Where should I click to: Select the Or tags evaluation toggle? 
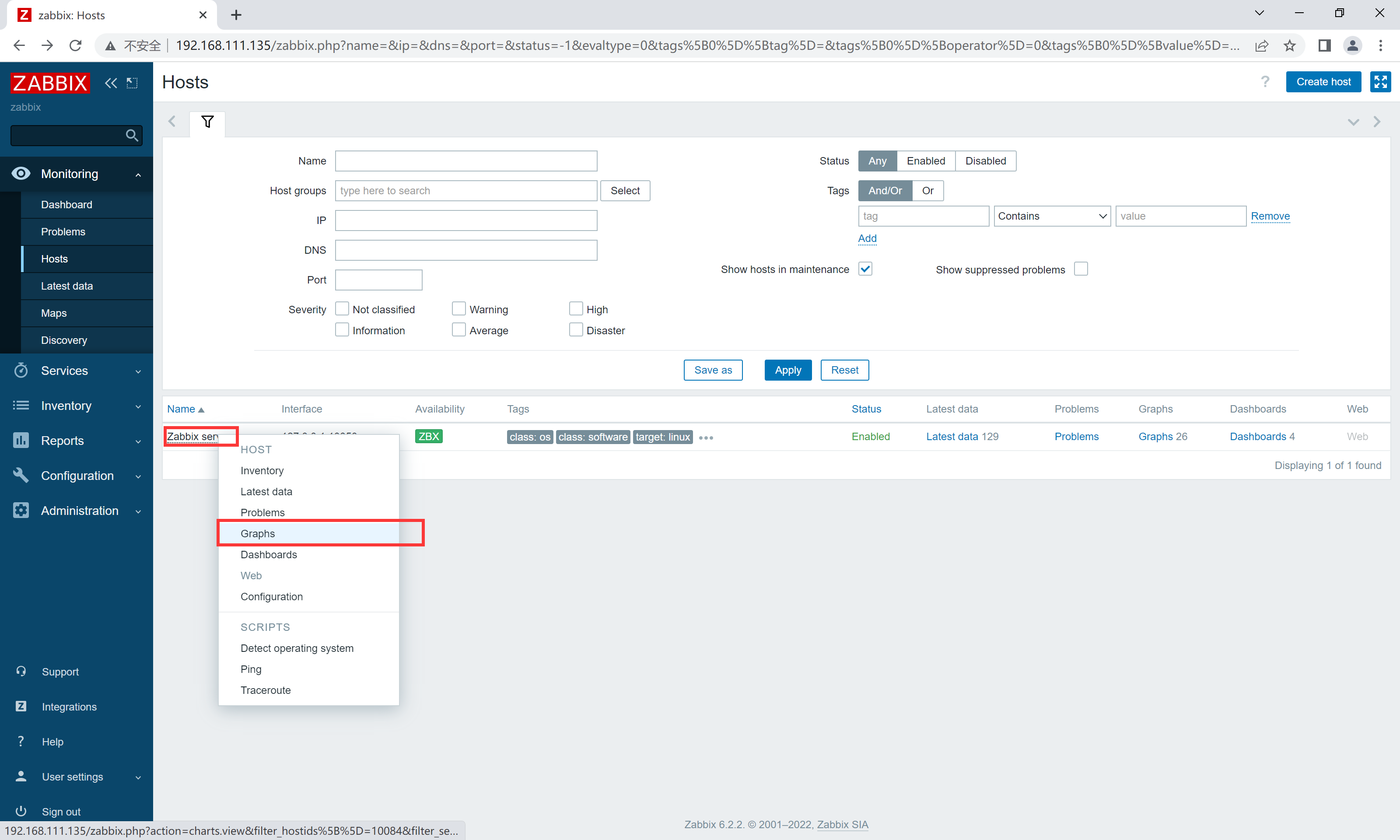[x=927, y=190]
